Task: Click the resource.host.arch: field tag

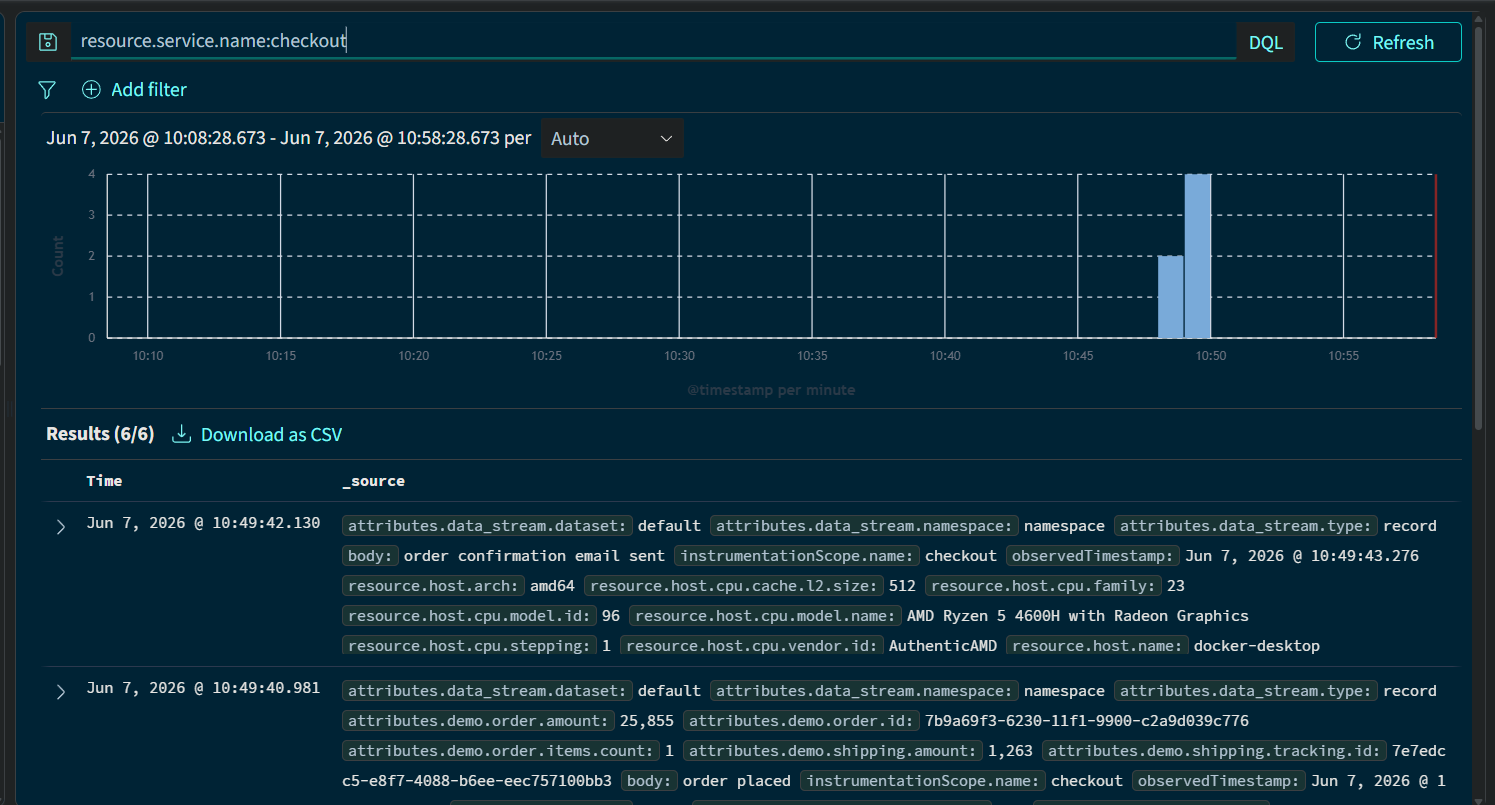Action: pyautogui.click(x=434, y=585)
